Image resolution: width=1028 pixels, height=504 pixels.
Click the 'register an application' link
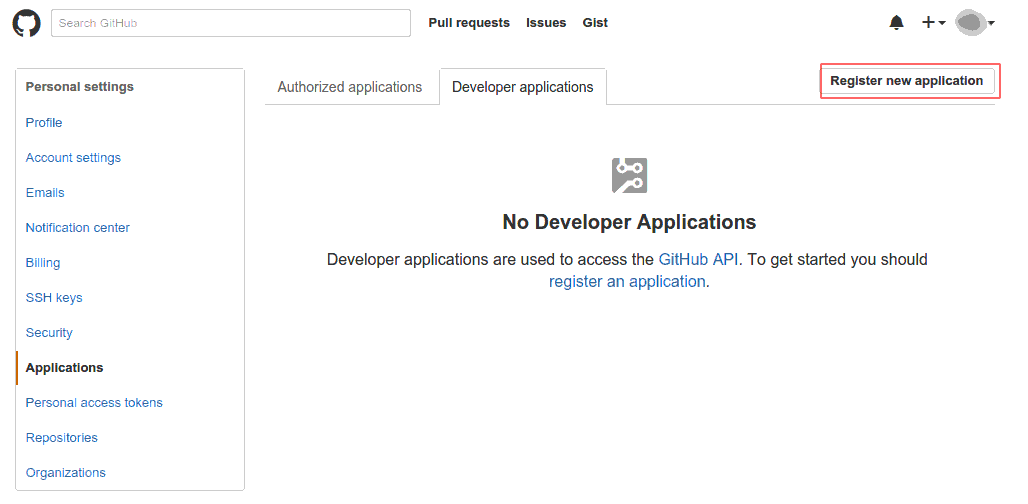point(627,282)
